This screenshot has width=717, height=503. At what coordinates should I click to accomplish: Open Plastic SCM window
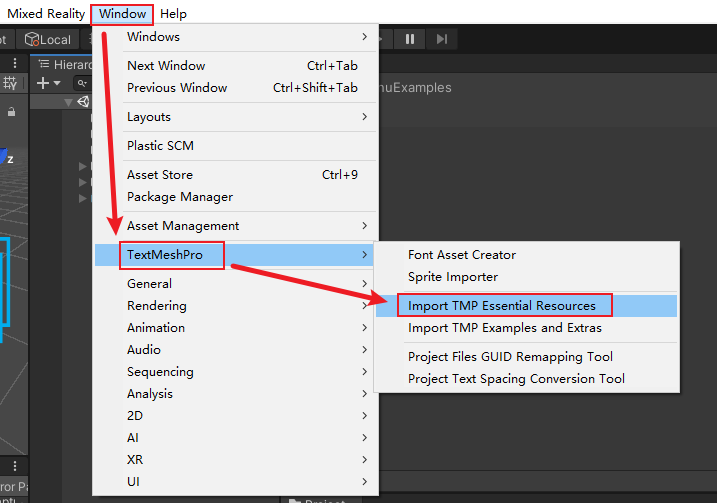(x=235, y=146)
